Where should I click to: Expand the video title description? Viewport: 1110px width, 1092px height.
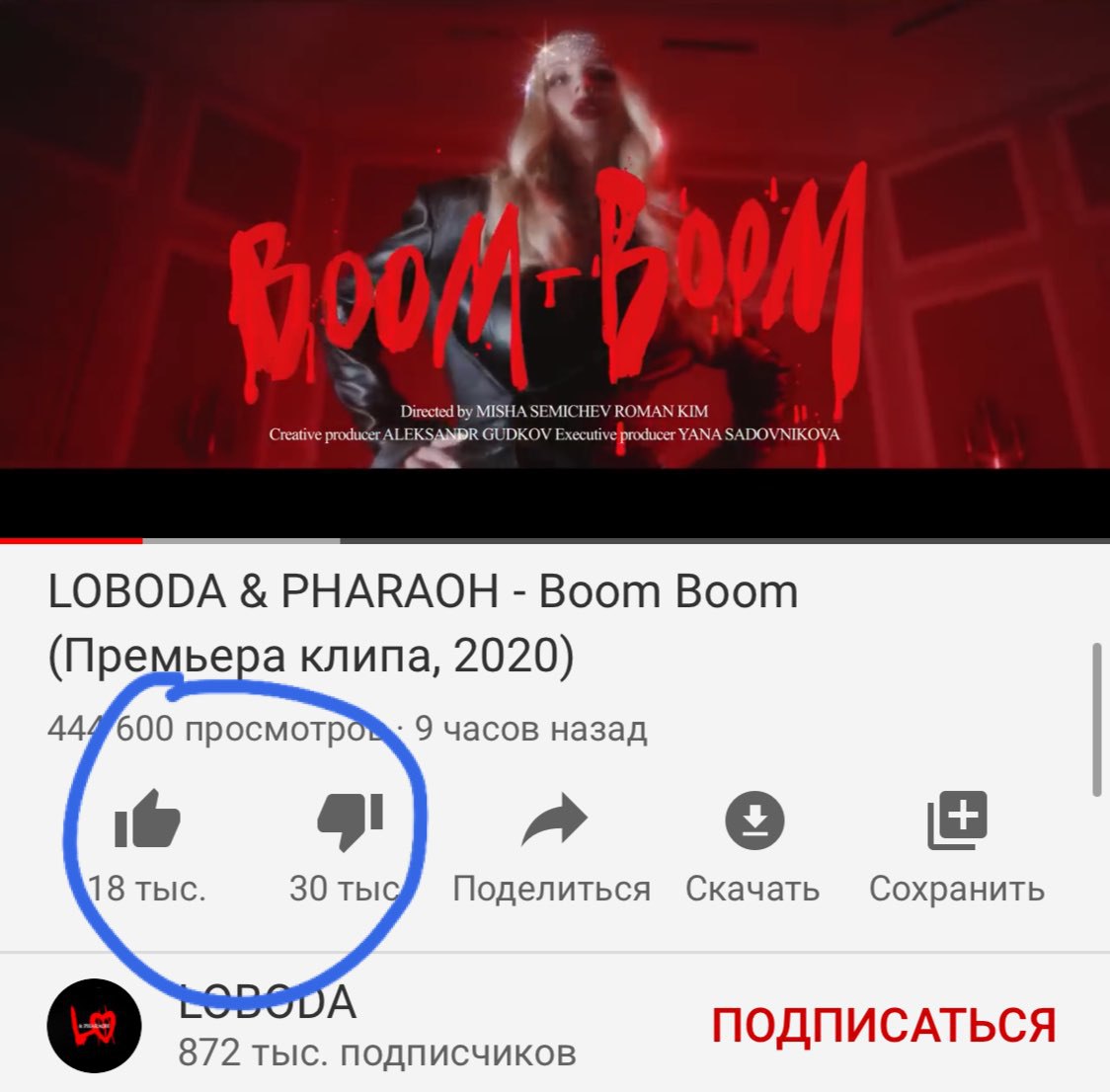[423, 623]
